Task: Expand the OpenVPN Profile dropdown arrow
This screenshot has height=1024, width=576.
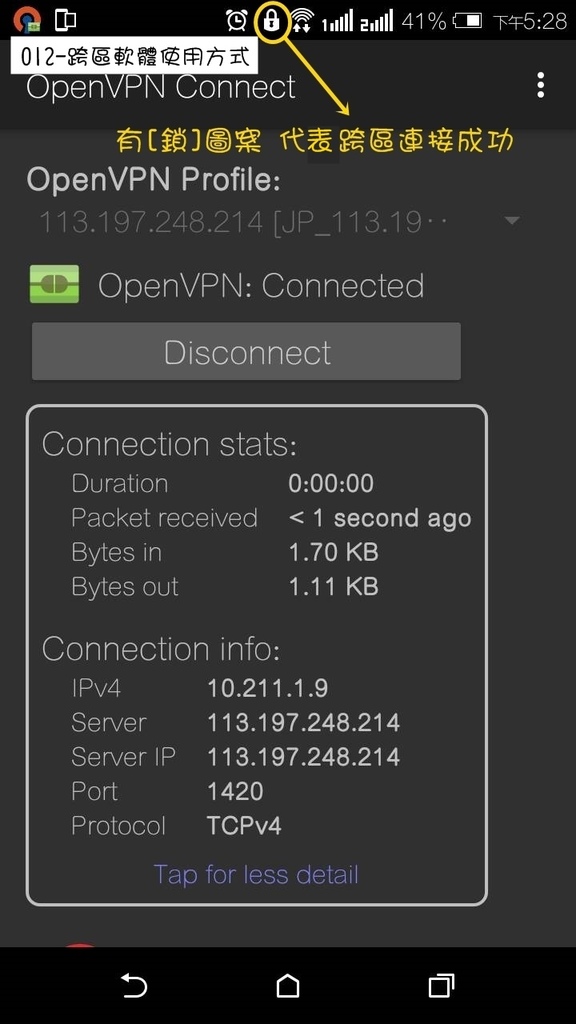Action: (x=513, y=221)
